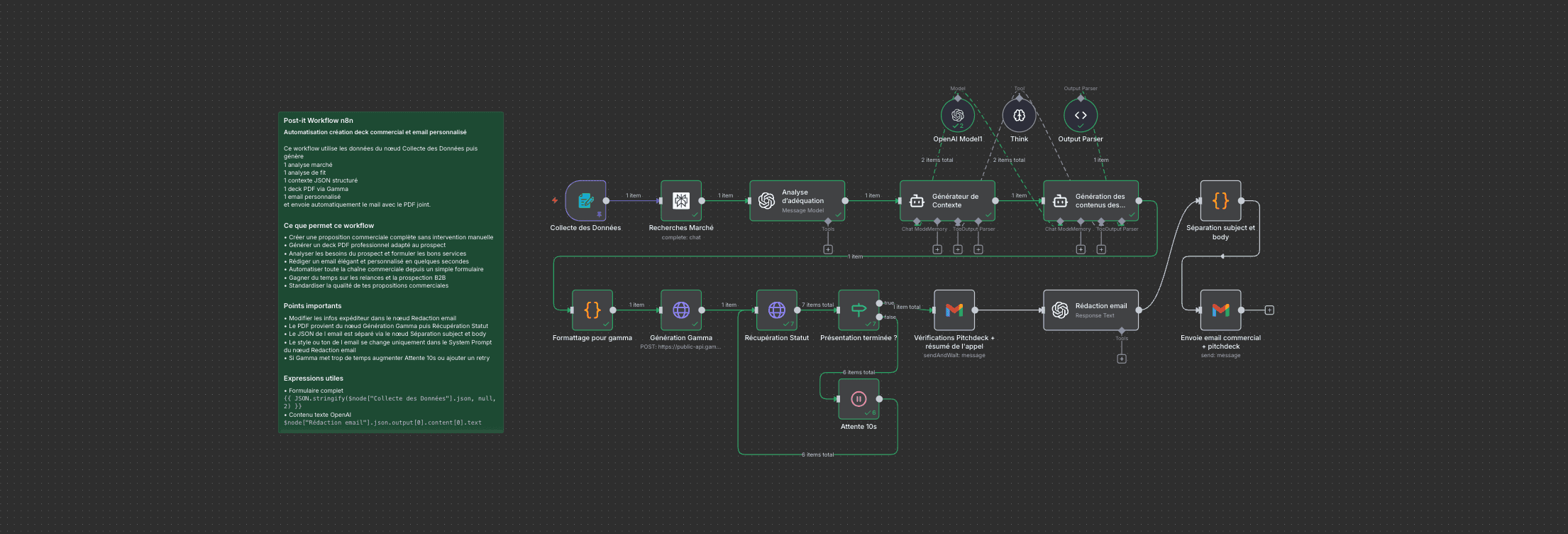The height and width of the screenshot is (534, 1568).
Task: Click the Rédaction email node
Action: (1091, 310)
